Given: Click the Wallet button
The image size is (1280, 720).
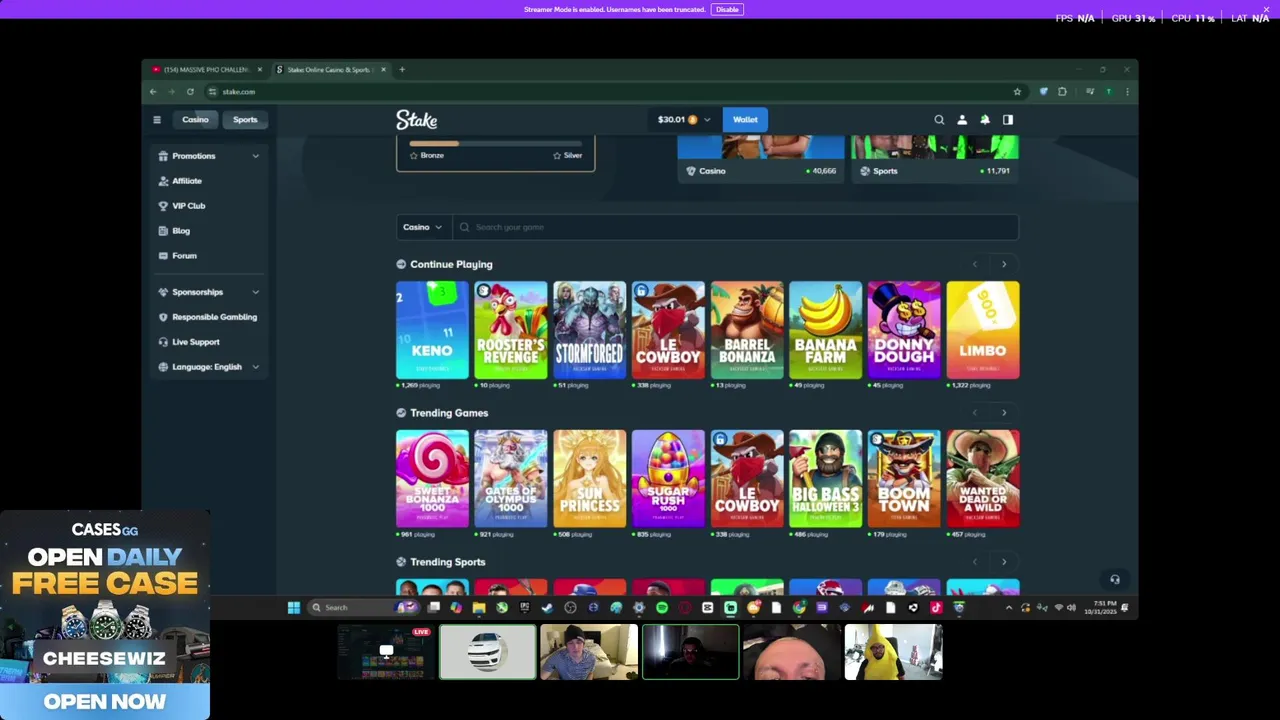Looking at the screenshot, I should tap(745, 120).
